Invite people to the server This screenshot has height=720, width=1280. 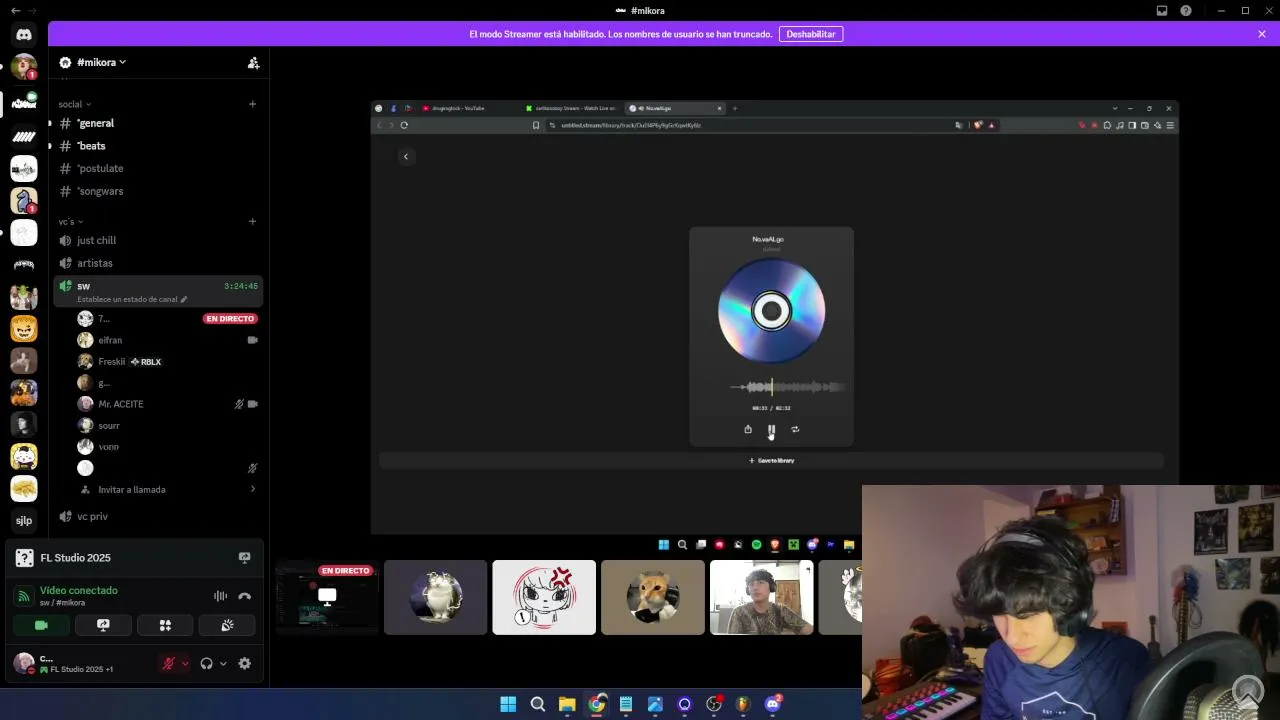point(253,62)
